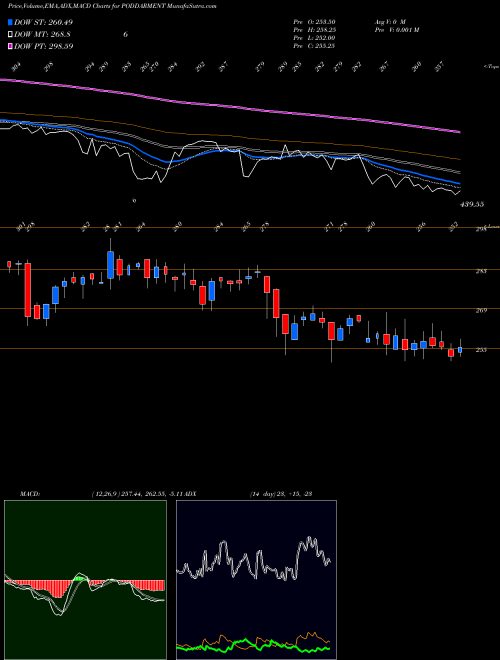
Task: Click the 269 price level axis label
Action: [481, 311]
